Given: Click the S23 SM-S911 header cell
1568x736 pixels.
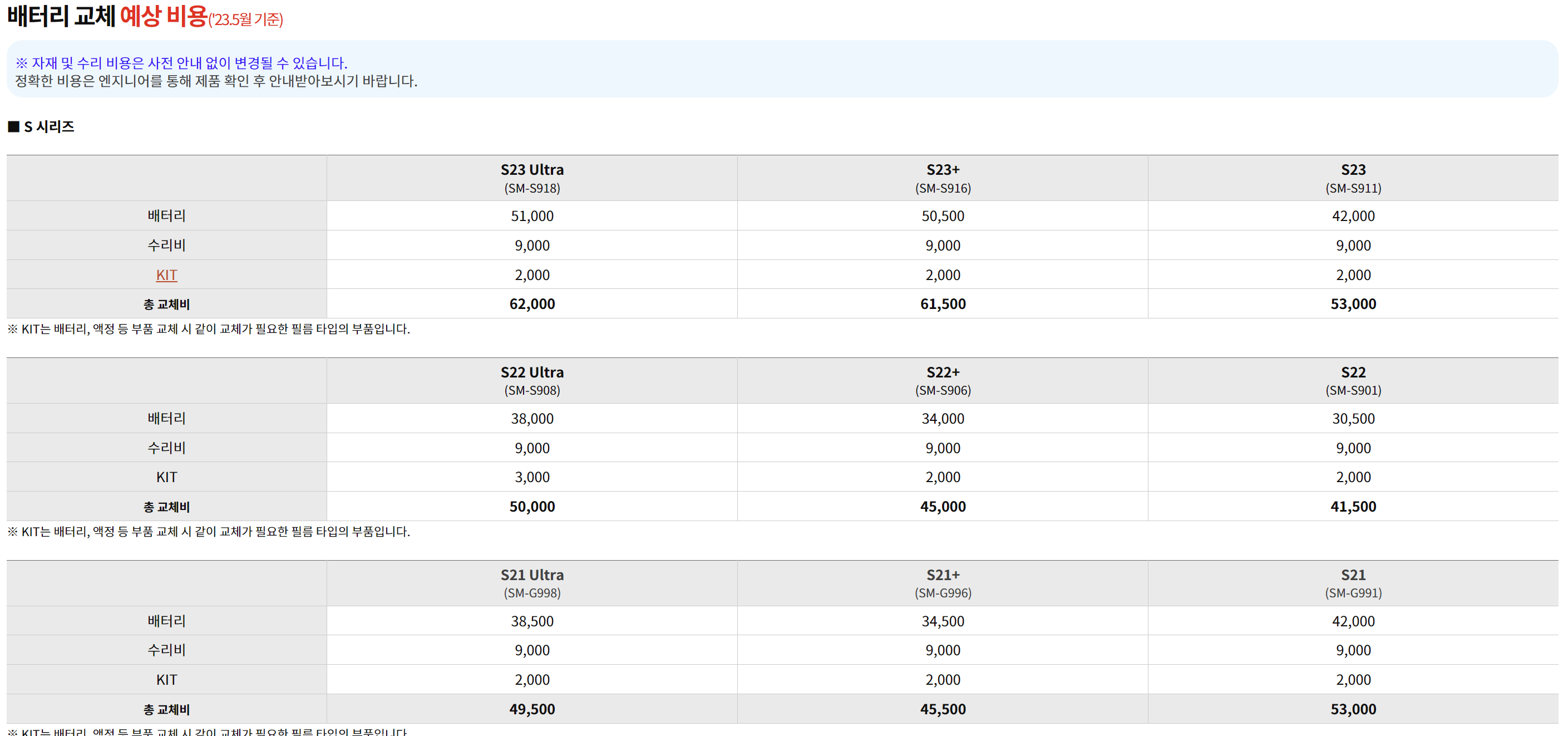Looking at the screenshot, I should [x=1353, y=178].
